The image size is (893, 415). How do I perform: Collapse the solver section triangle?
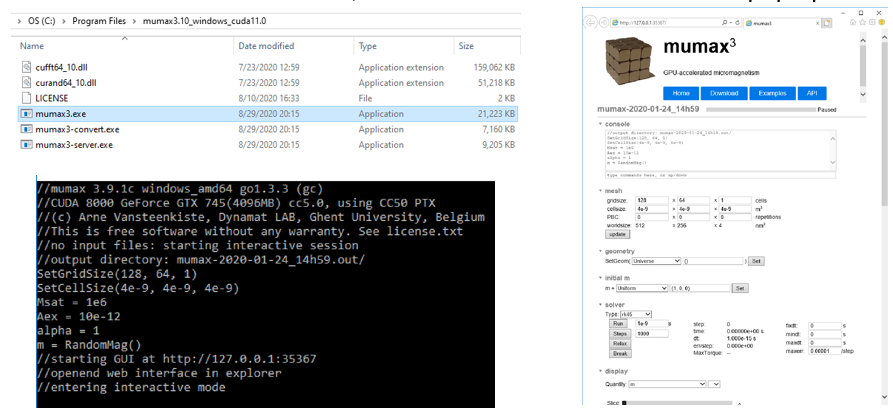[x=599, y=304]
